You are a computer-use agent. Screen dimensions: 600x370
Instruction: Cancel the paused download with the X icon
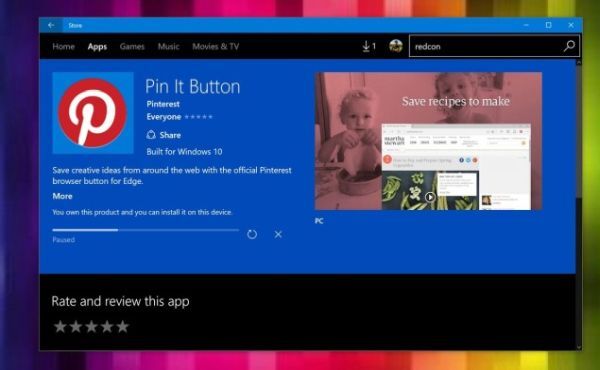click(x=278, y=234)
